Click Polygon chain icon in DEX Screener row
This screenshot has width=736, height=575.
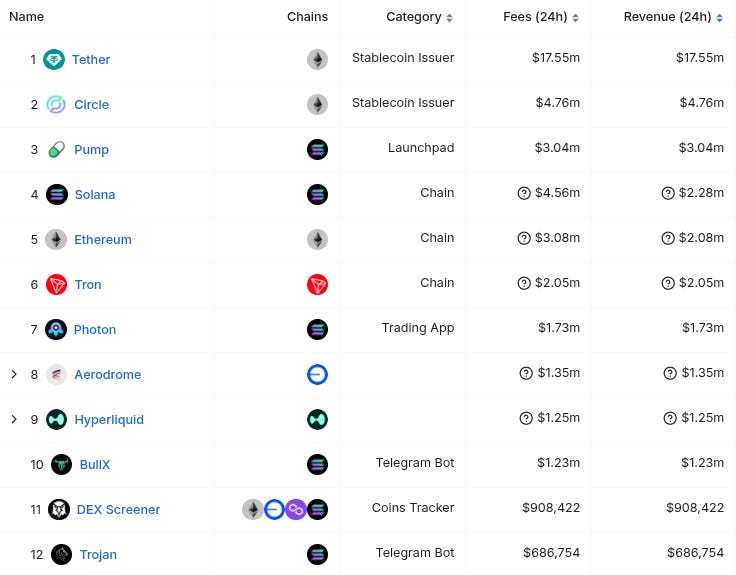point(296,510)
